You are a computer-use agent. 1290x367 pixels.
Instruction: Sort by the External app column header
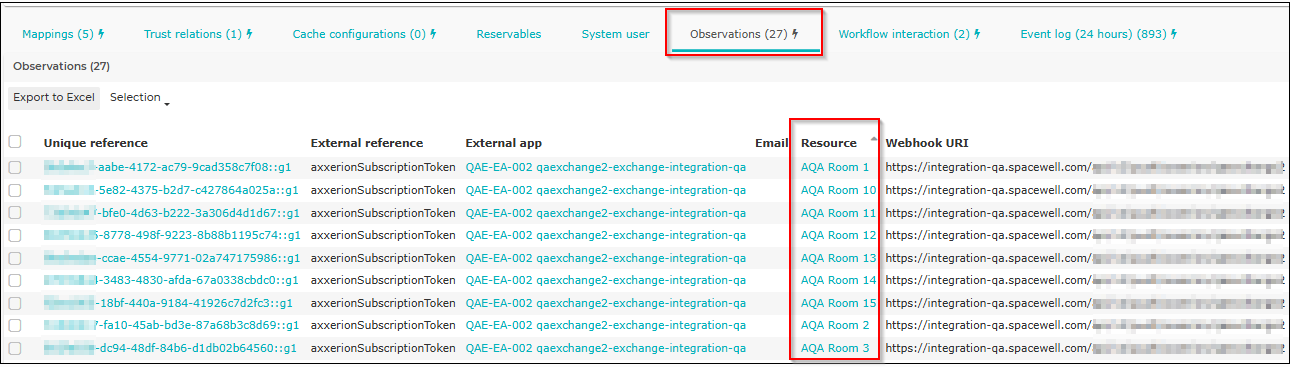504,143
